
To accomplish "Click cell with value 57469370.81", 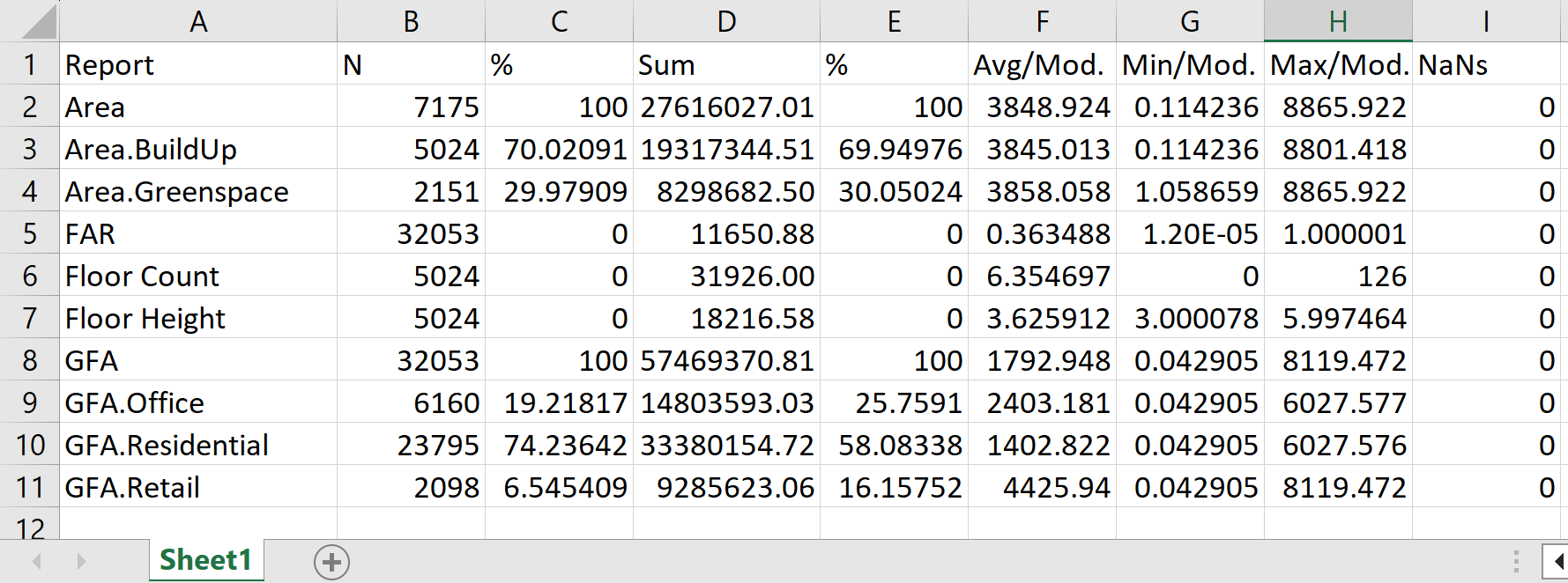I will click(726, 360).
